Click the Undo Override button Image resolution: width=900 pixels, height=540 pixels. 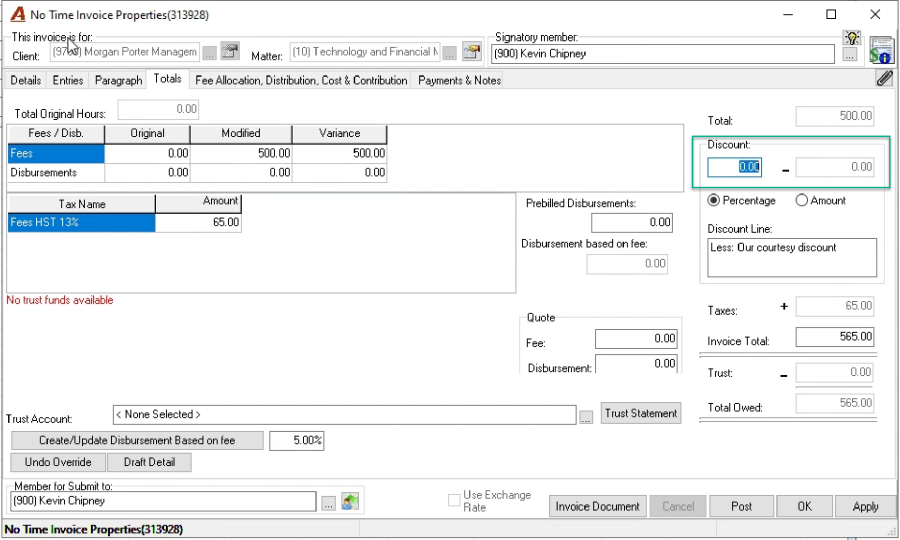pyautogui.click(x=58, y=462)
